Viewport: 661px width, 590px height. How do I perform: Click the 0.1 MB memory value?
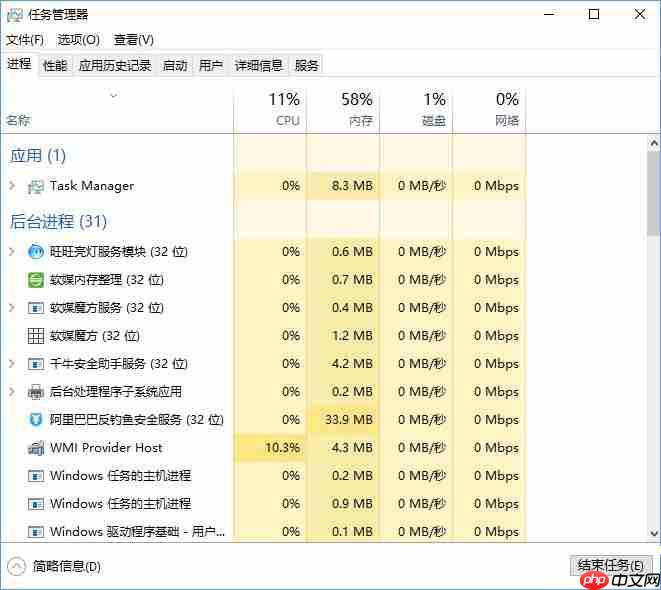click(x=352, y=532)
